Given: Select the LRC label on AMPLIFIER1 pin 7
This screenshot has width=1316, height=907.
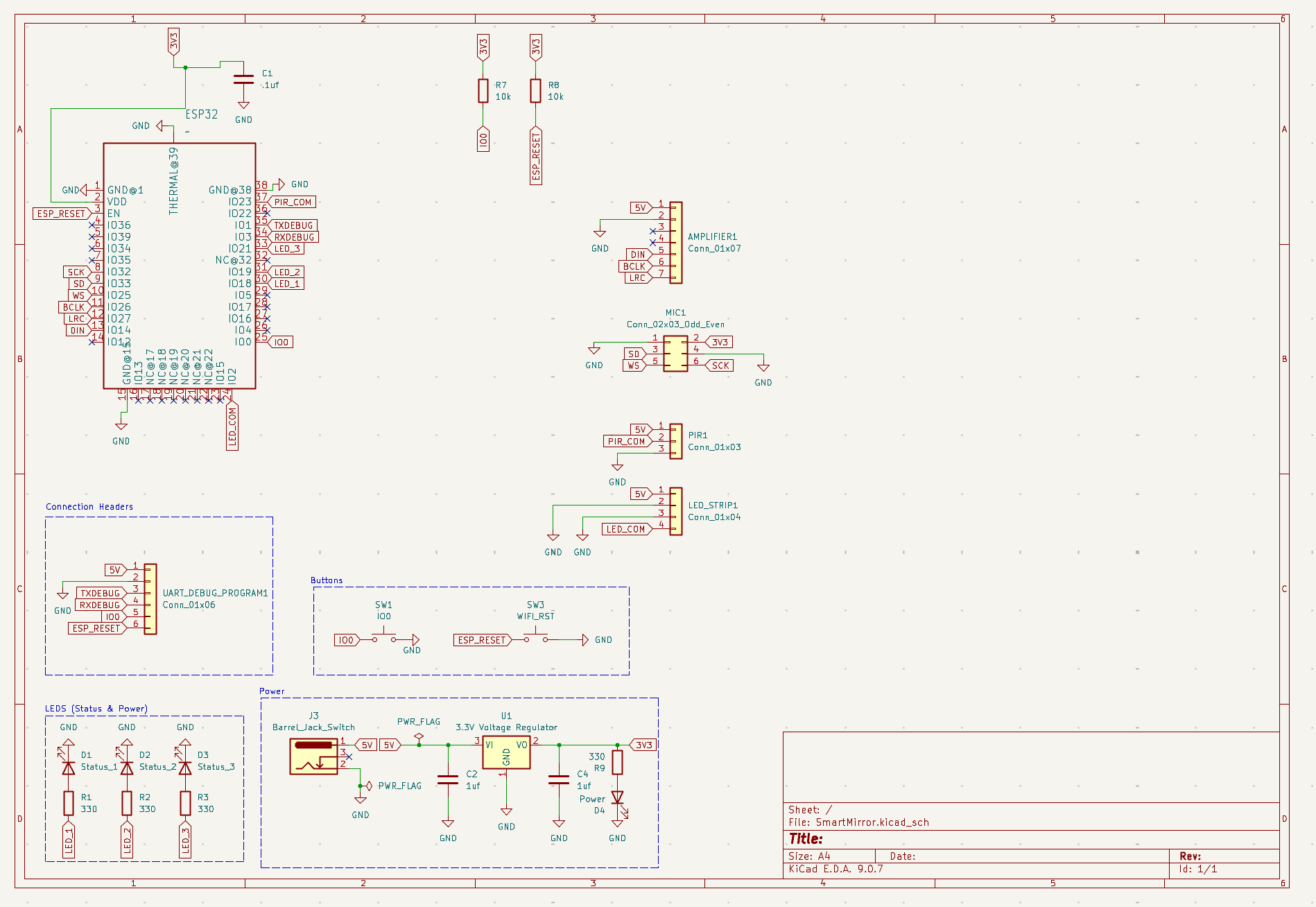Looking at the screenshot, I should (x=639, y=278).
